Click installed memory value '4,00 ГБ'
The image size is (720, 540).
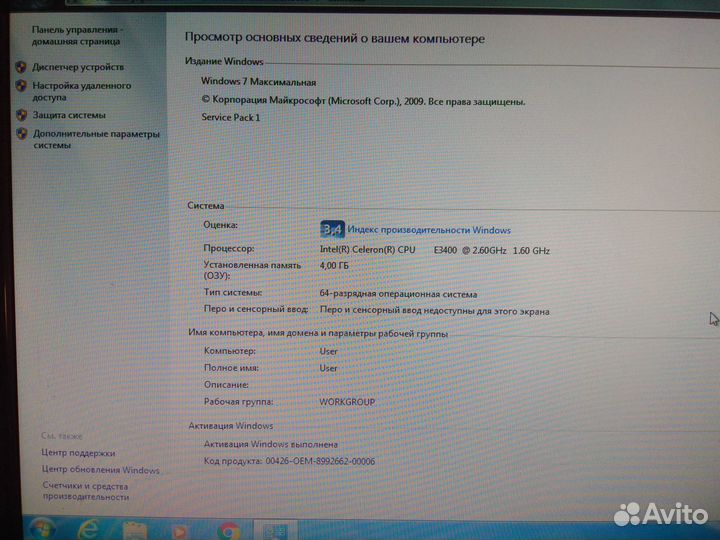(334, 265)
